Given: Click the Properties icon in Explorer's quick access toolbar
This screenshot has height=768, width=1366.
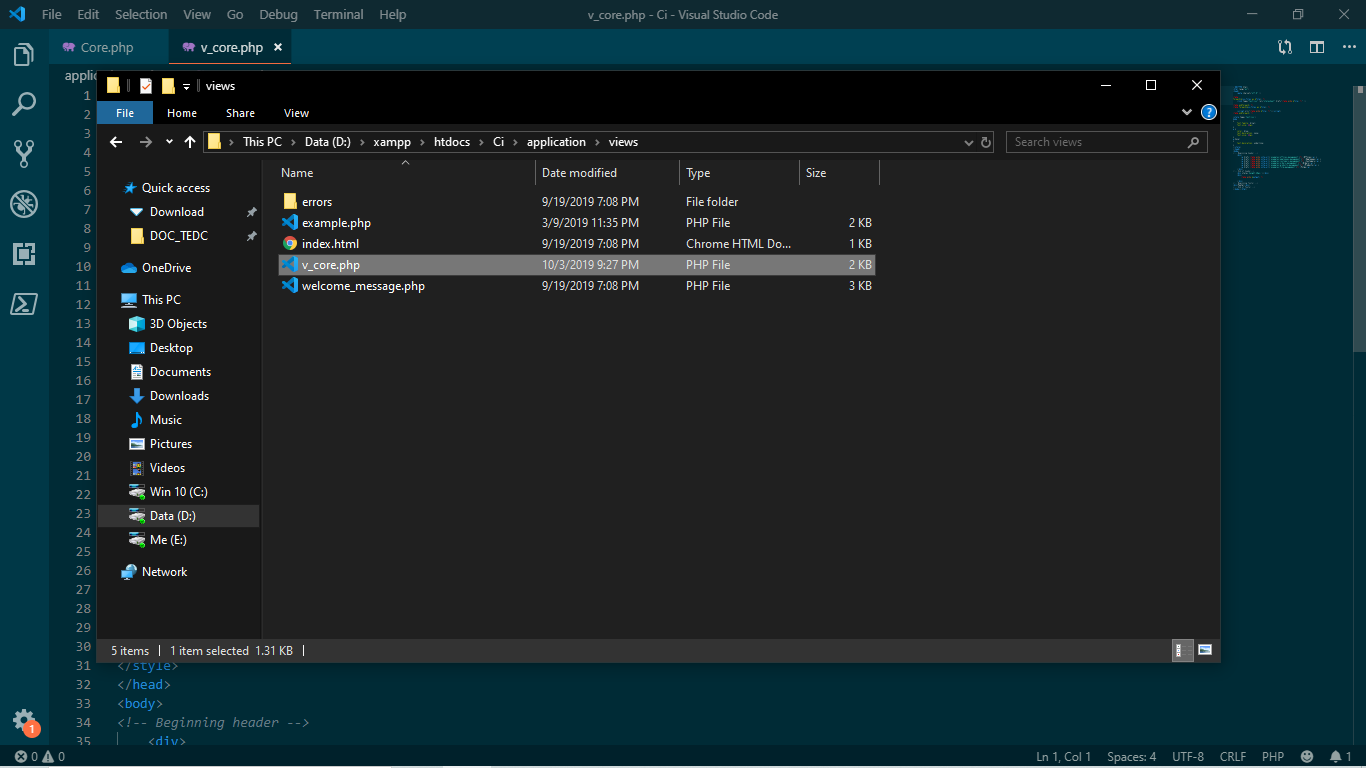Looking at the screenshot, I should click(x=146, y=86).
